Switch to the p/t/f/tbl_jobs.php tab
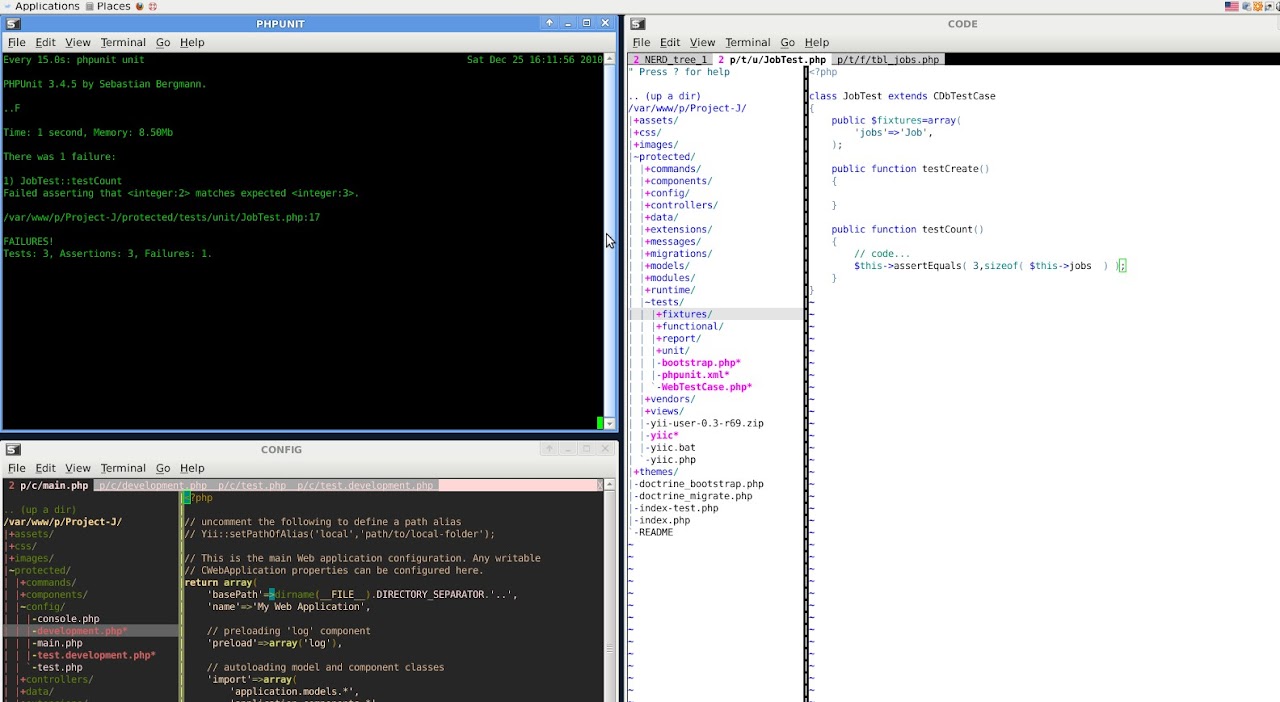 click(887, 60)
